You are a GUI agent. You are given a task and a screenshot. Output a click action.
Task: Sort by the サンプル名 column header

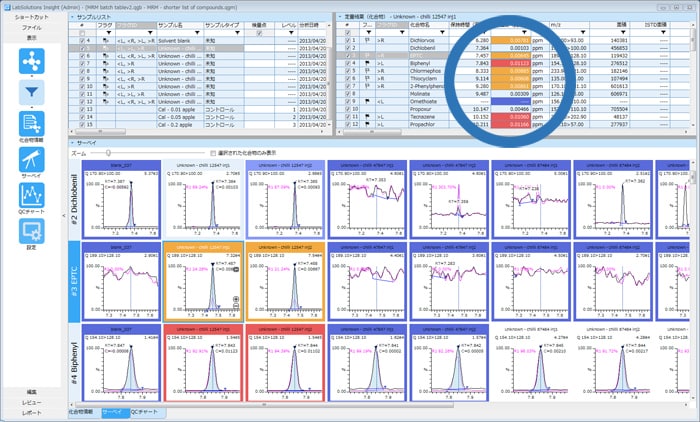point(180,25)
